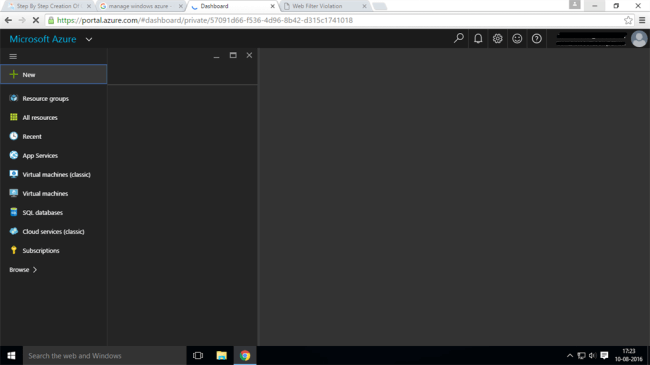The image size is (650, 365).
Task: Bookmark this page with star icon
Action: click(628, 20)
